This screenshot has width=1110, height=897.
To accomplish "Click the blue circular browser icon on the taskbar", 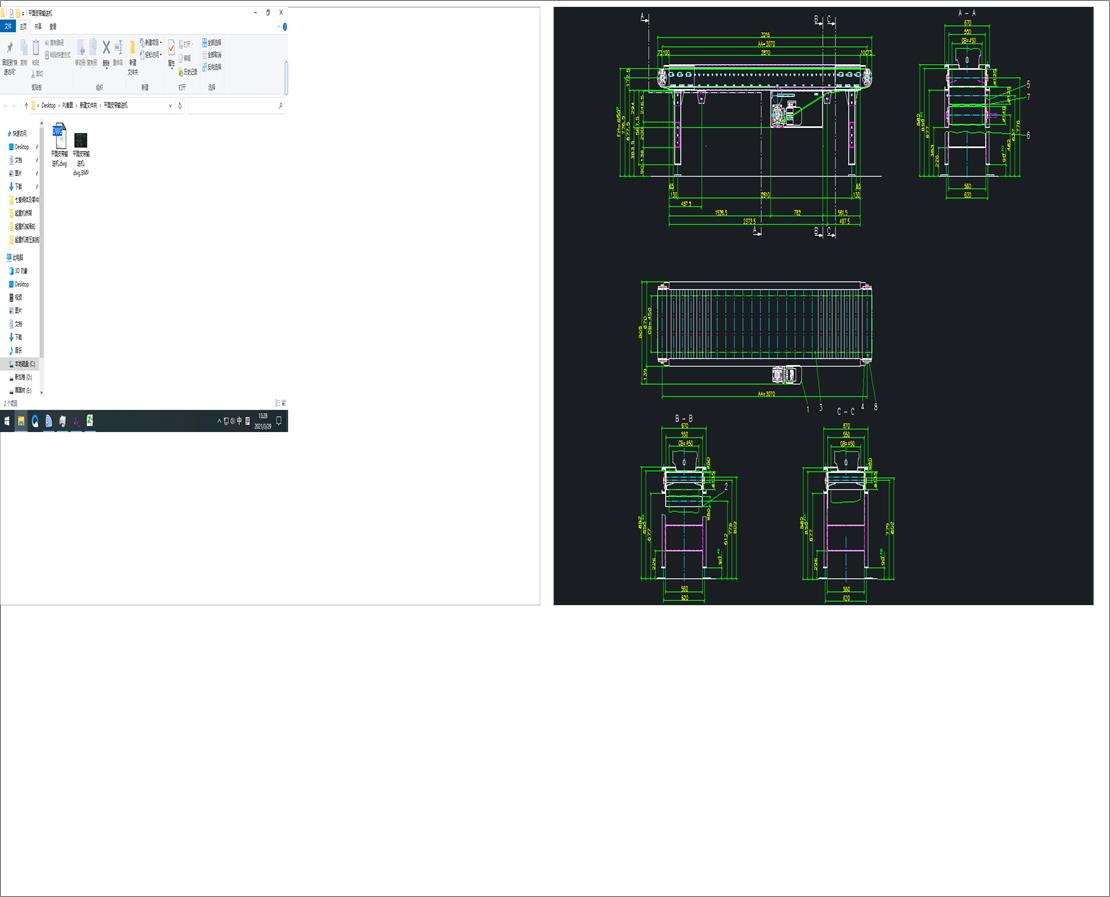I will pyautogui.click(x=35, y=421).
